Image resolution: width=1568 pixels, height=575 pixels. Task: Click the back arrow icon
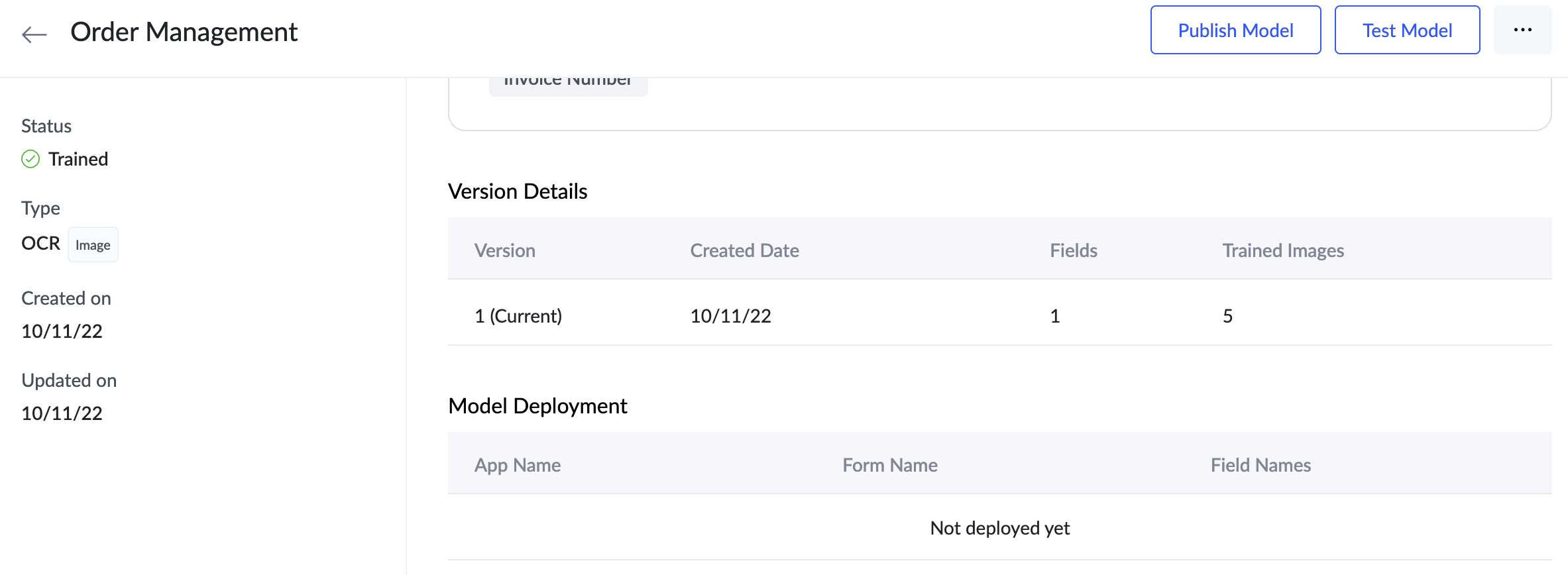(x=34, y=33)
